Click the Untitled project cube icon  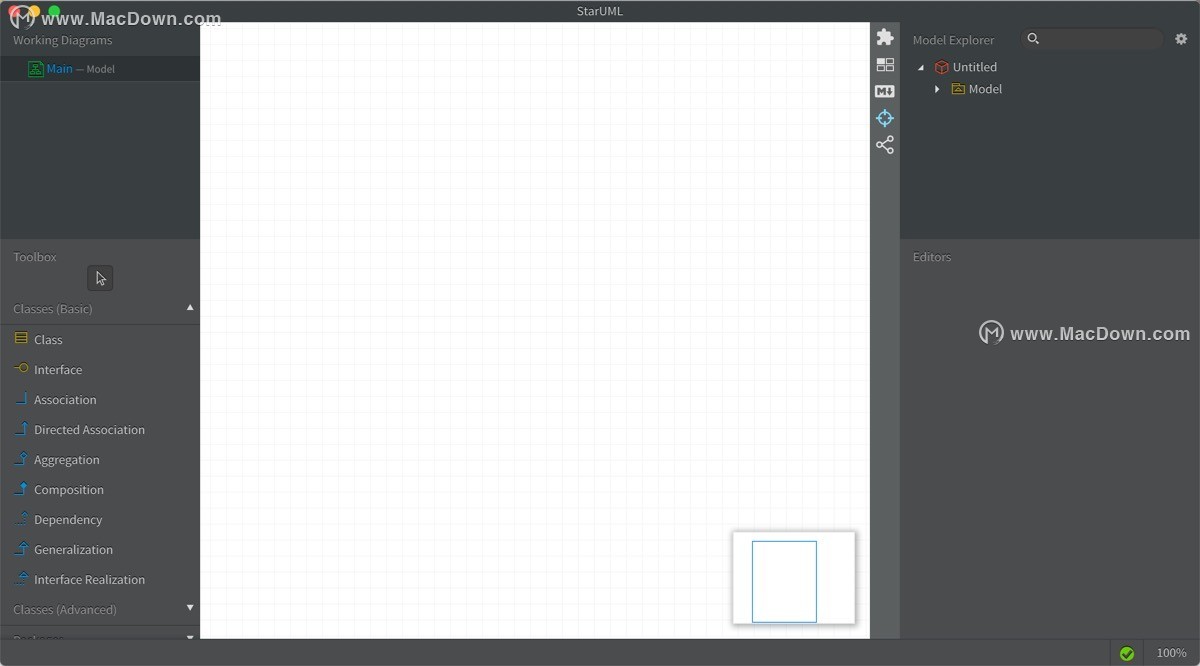(x=941, y=67)
